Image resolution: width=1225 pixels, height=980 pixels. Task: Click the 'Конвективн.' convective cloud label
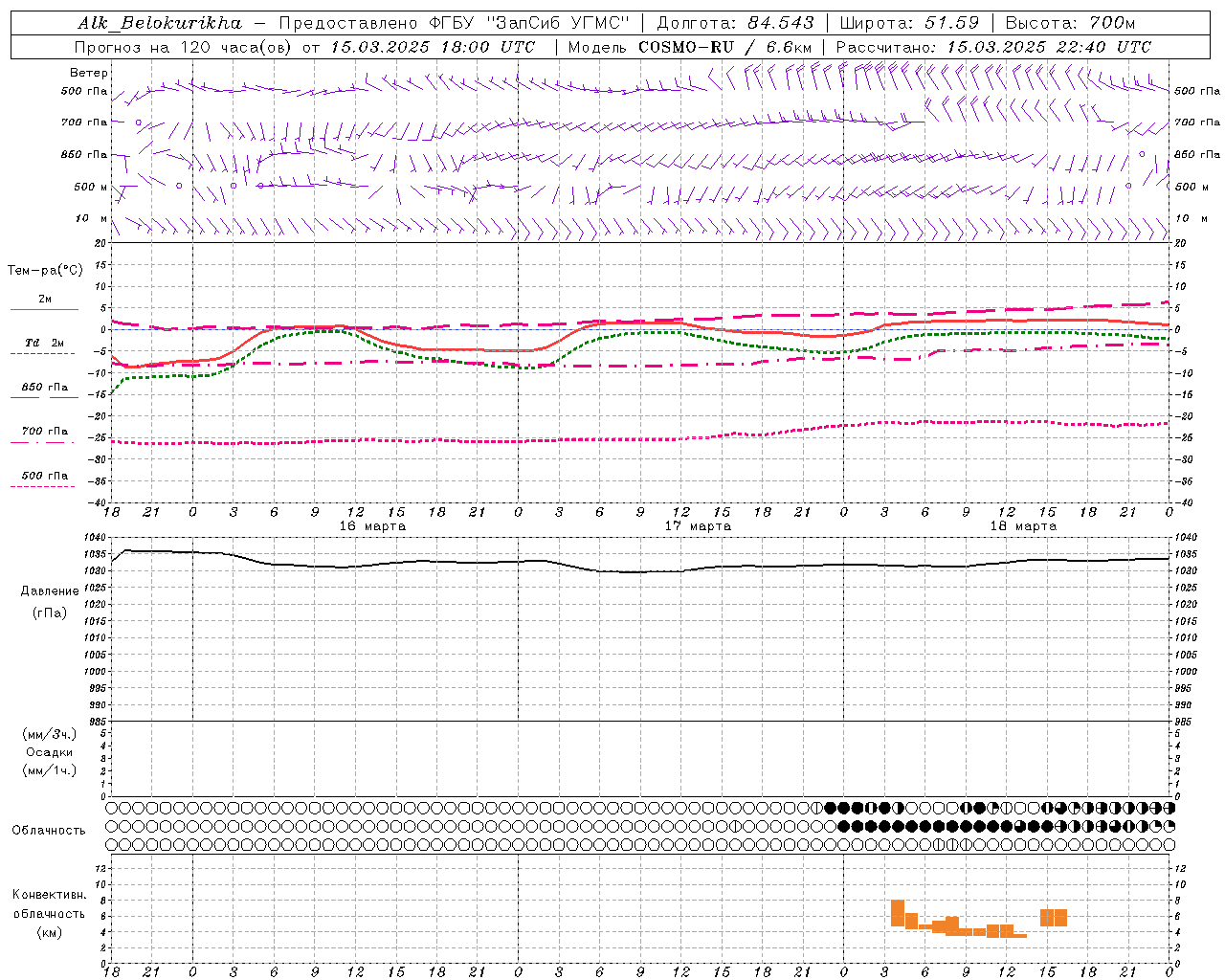(49, 895)
